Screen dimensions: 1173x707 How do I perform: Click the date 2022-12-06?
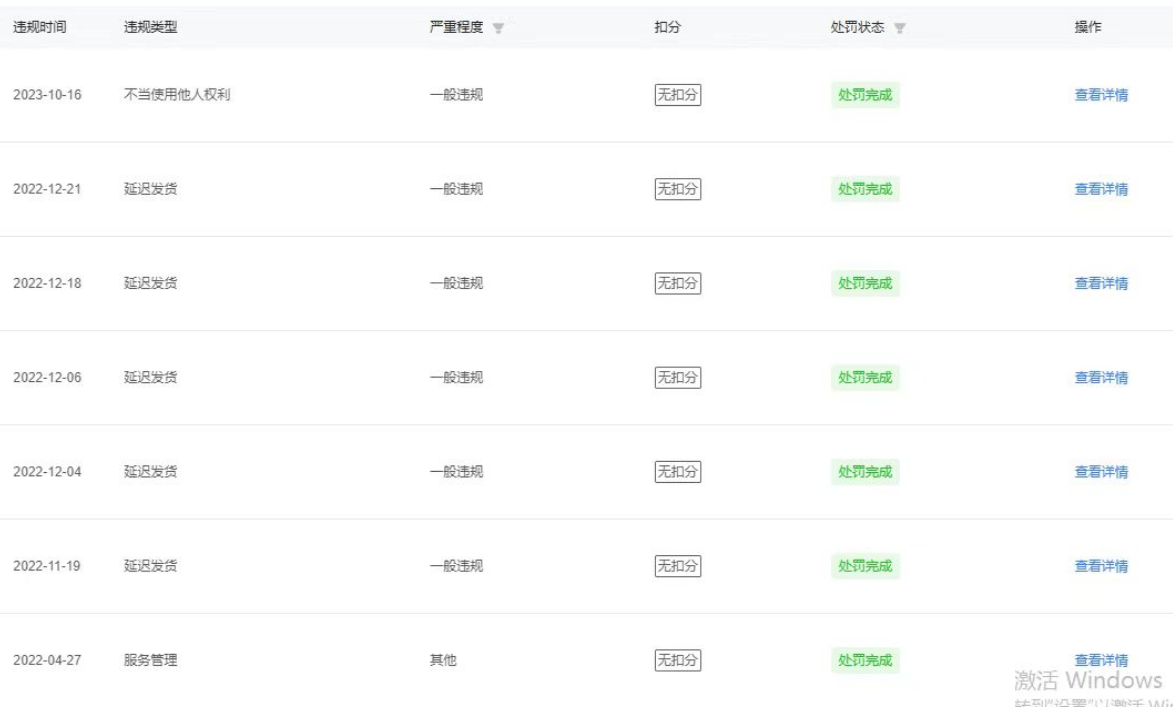tap(47, 377)
